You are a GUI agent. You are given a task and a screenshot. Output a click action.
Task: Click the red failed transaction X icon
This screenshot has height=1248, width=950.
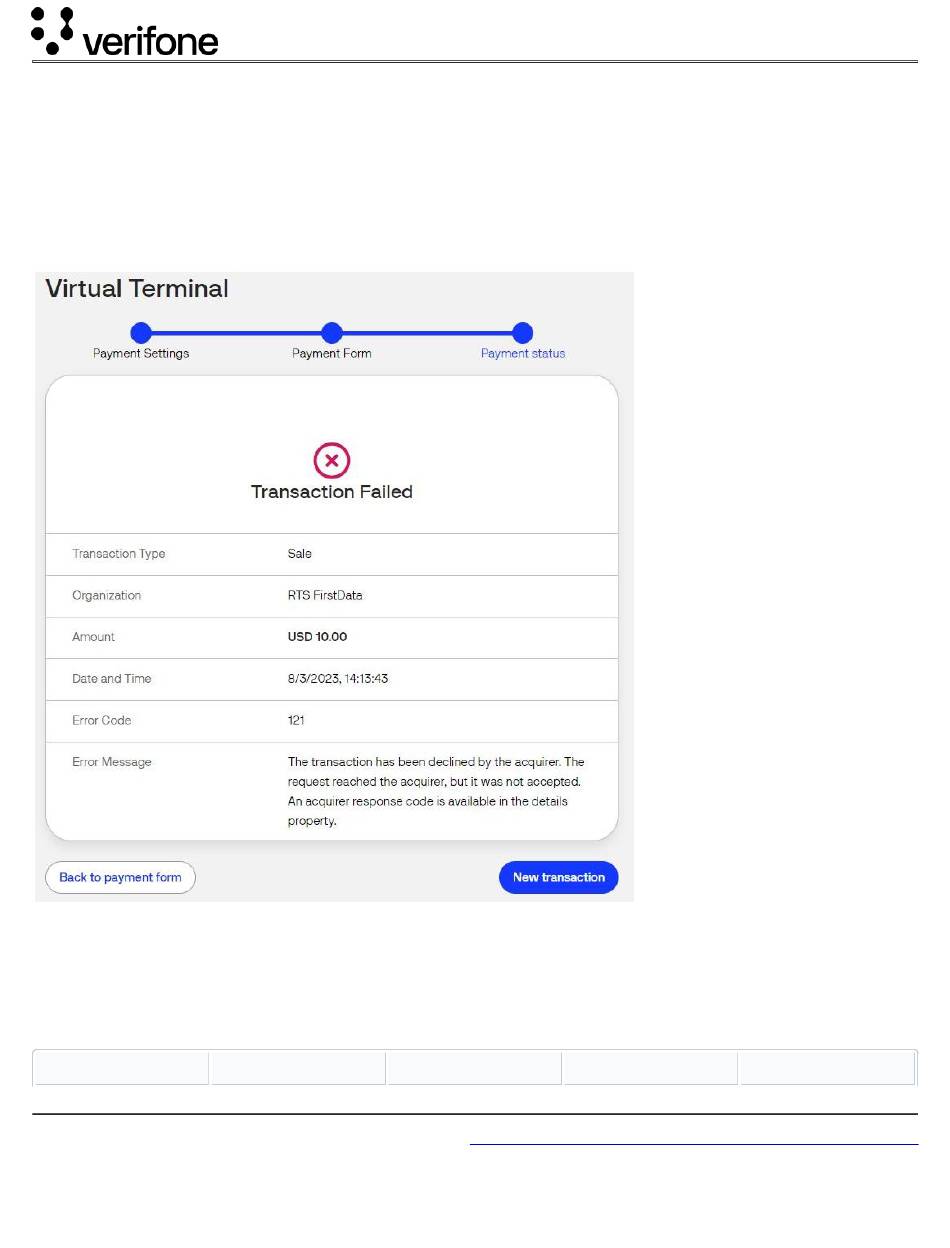point(332,461)
